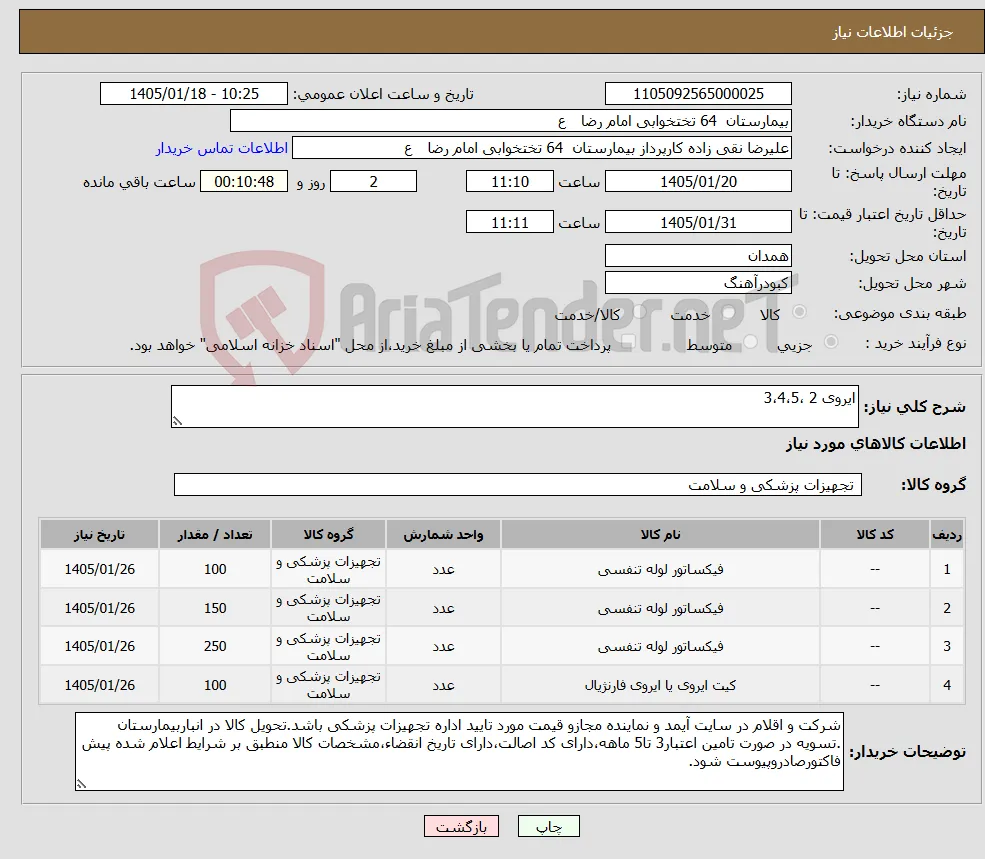Click the تاریخ نیاز column header

pyautogui.click(x=99, y=534)
